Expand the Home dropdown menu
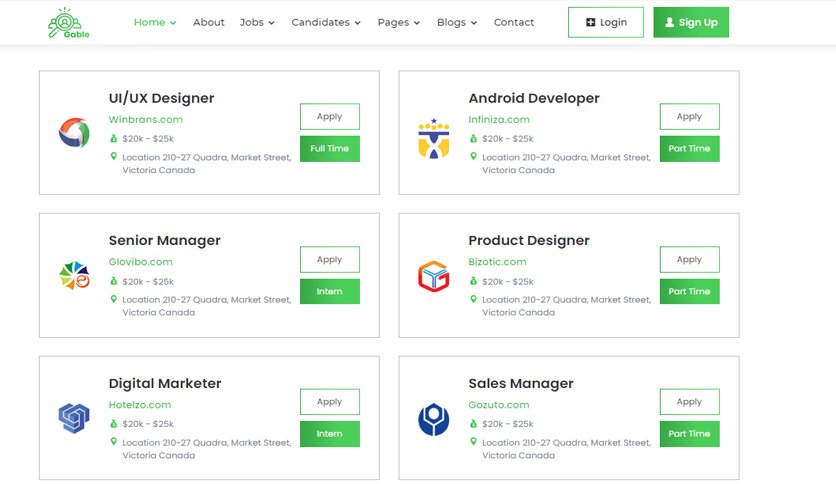The height and width of the screenshot is (484, 836). [x=155, y=22]
